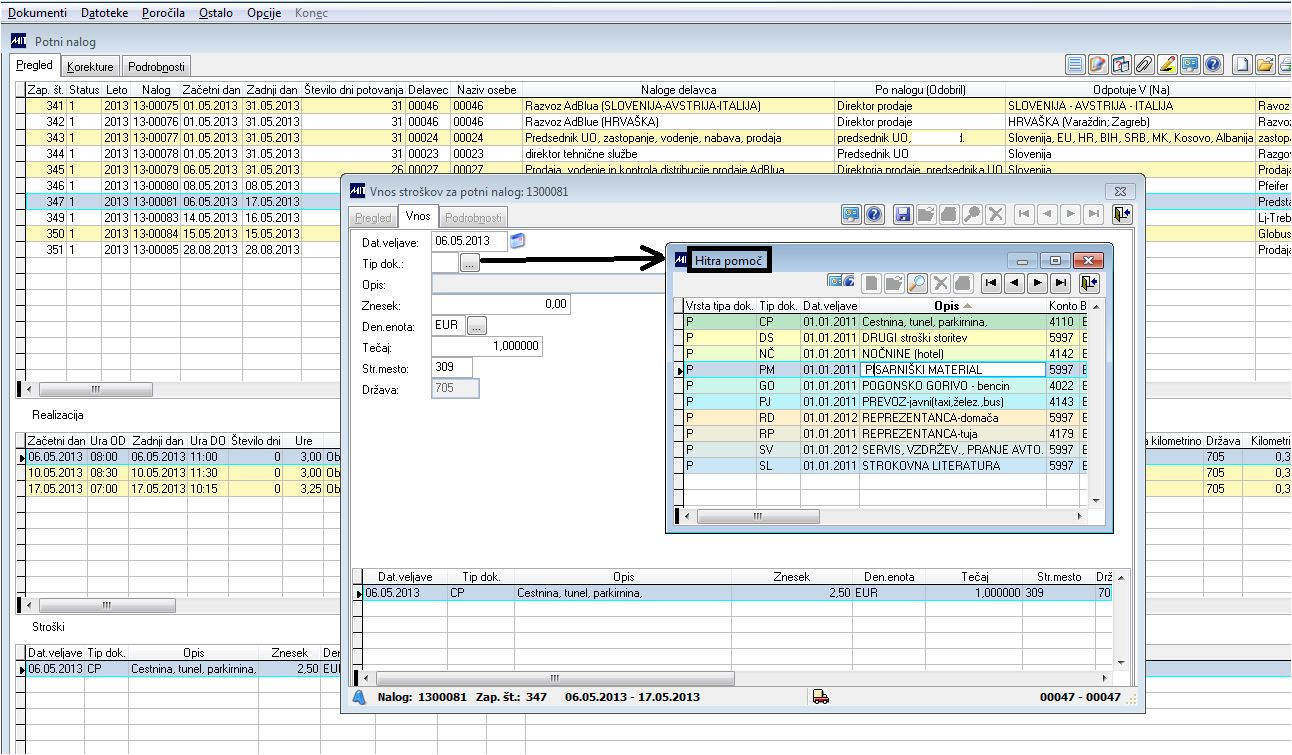Open calendar picker next to Dat.veljave
This screenshot has width=1292, height=755.
click(517, 240)
